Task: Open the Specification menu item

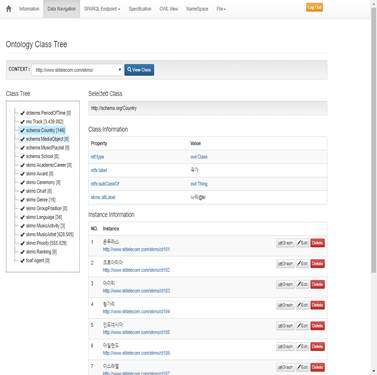Action: (x=140, y=9)
